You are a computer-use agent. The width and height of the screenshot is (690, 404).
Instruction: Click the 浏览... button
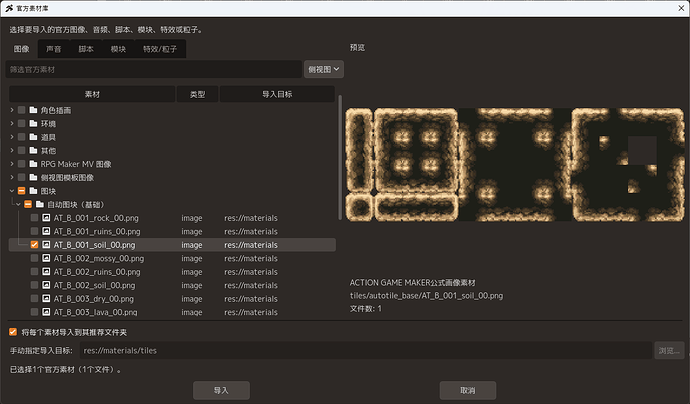point(669,351)
